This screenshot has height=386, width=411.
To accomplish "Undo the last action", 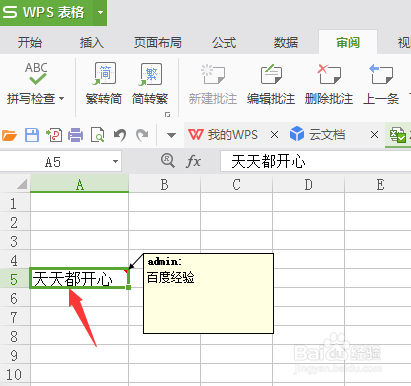I will tap(120, 135).
